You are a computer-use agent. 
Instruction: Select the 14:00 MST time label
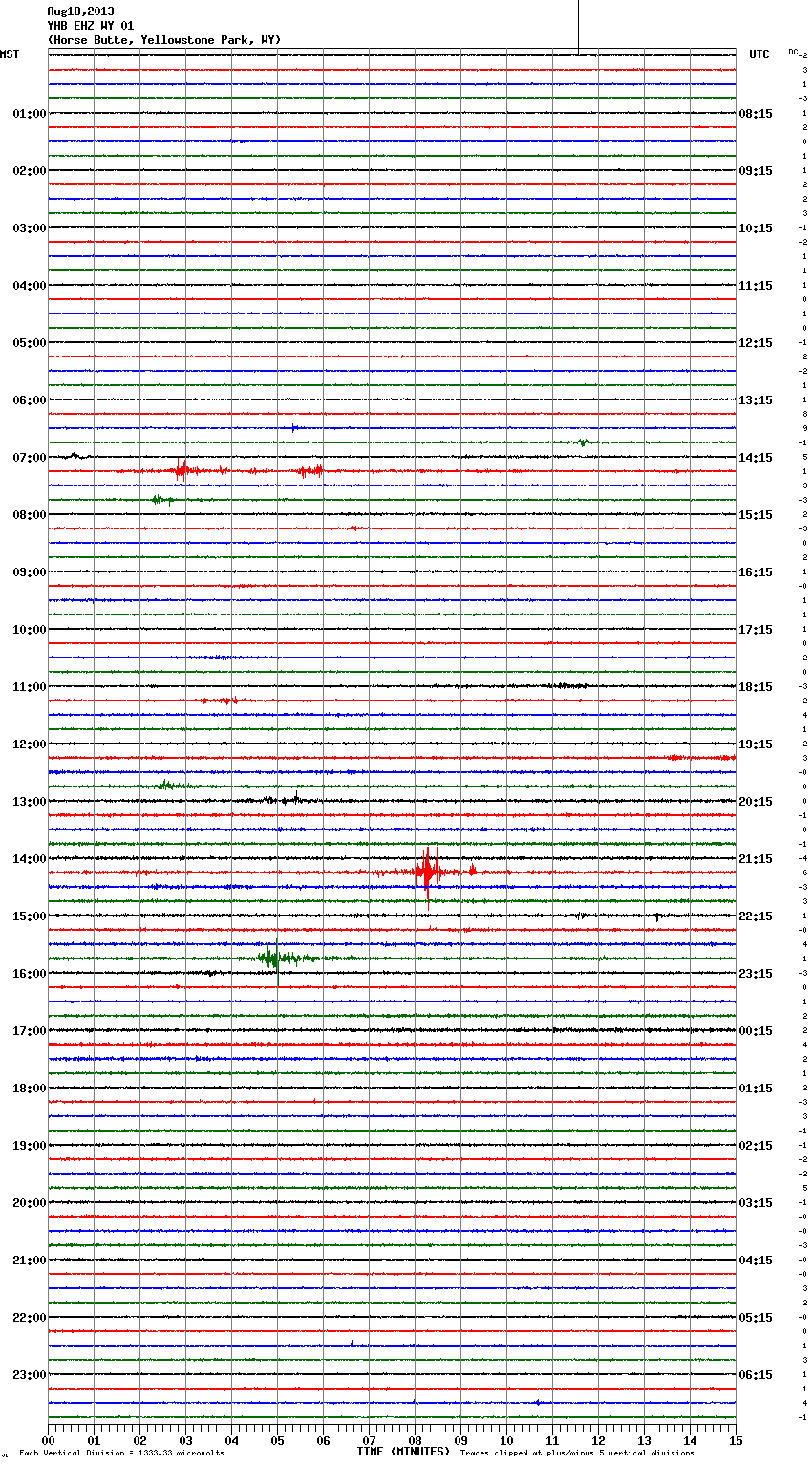30,859
